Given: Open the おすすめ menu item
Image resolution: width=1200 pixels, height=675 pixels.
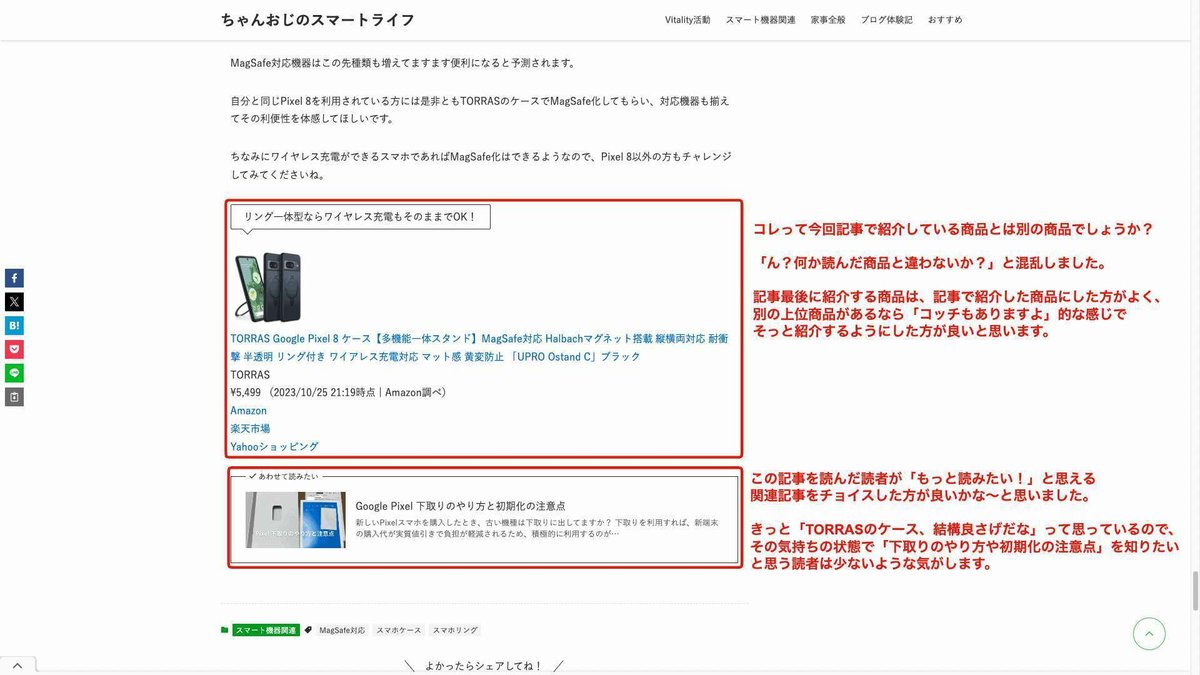Looking at the screenshot, I should [945, 20].
